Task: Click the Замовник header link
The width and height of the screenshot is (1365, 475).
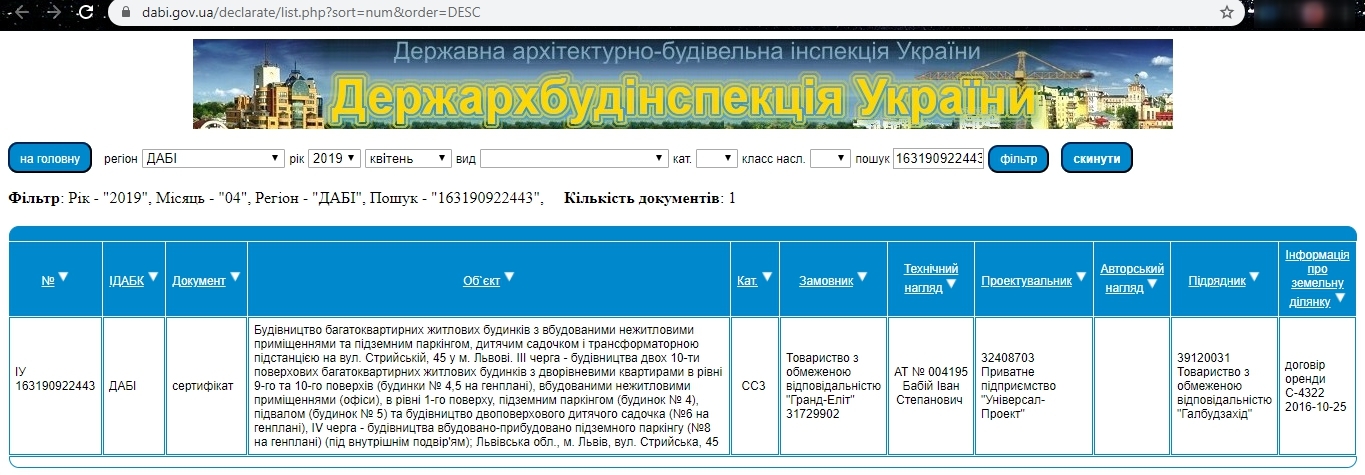Action: tap(826, 281)
